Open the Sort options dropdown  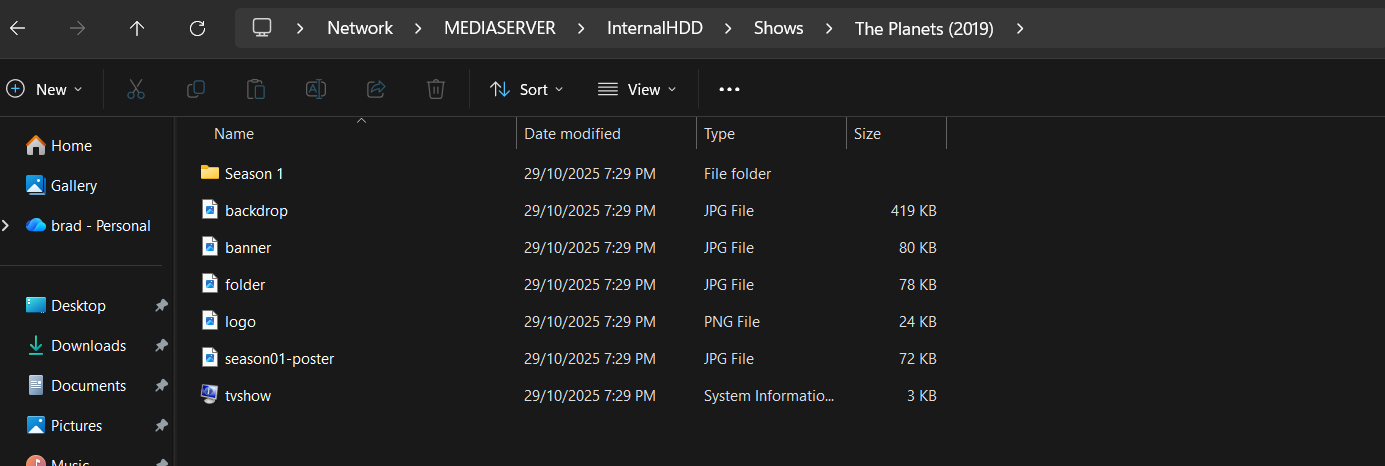[x=527, y=89]
